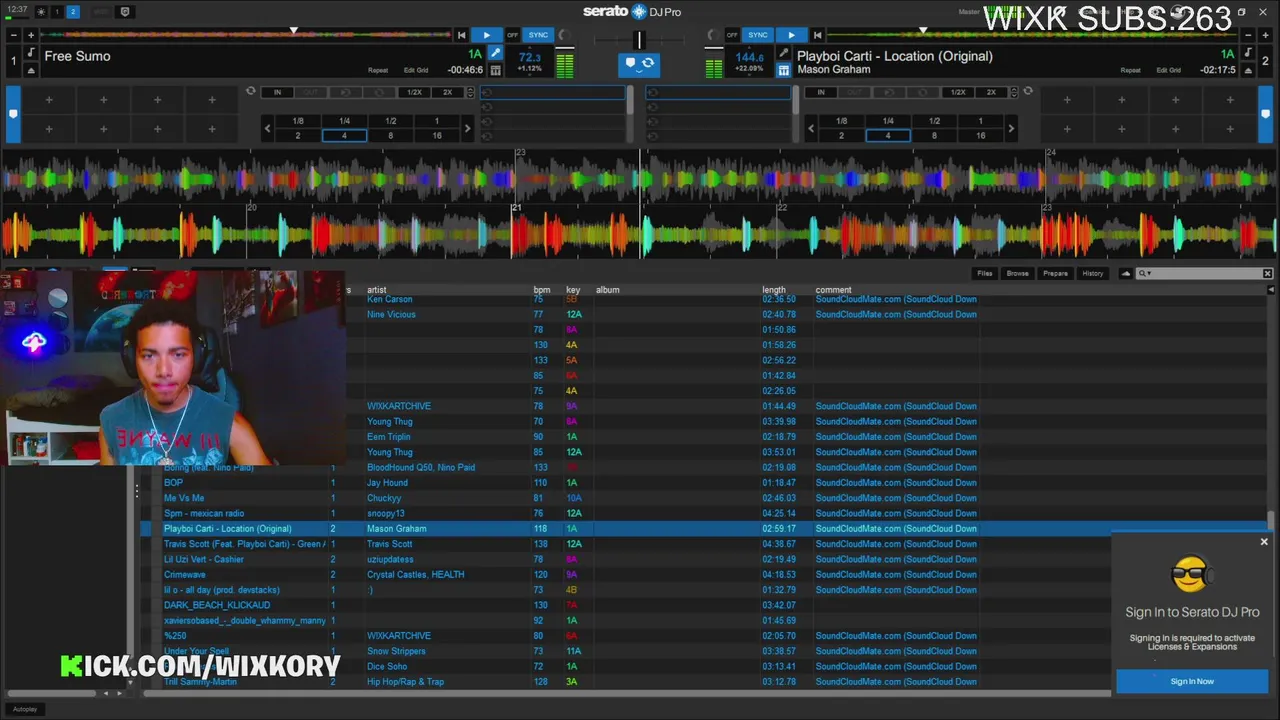Click shield icon in top bar
The width and height of the screenshot is (1280, 720).
(x=125, y=12)
